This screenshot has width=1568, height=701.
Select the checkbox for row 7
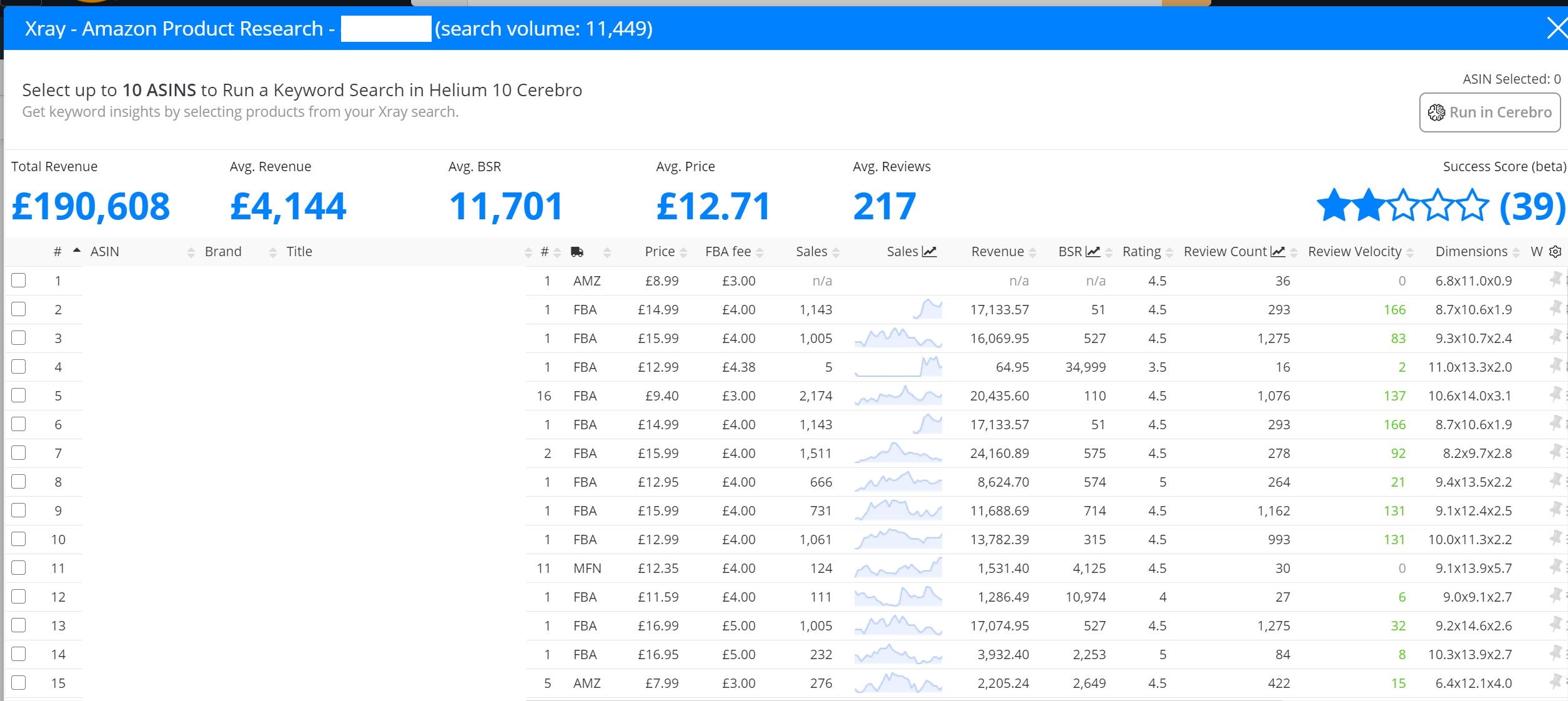point(19,453)
